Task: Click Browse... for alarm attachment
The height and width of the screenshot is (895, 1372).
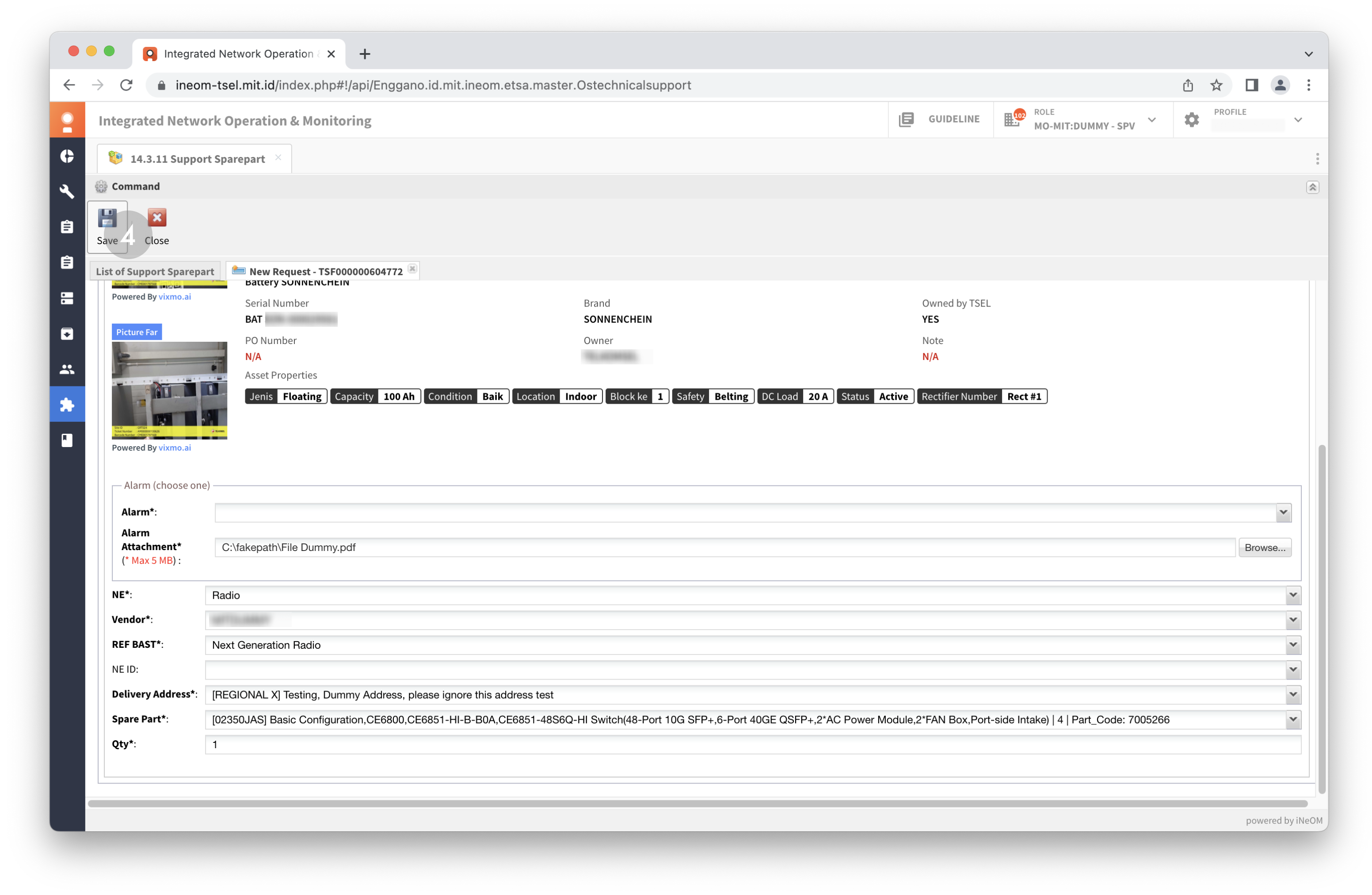Action: coord(1265,548)
